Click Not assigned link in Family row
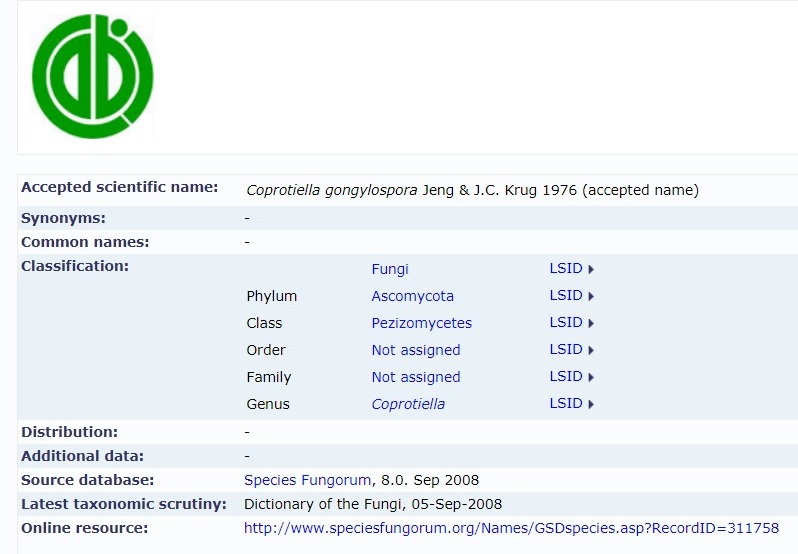Image resolution: width=798 pixels, height=554 pixels. point(416,377)
